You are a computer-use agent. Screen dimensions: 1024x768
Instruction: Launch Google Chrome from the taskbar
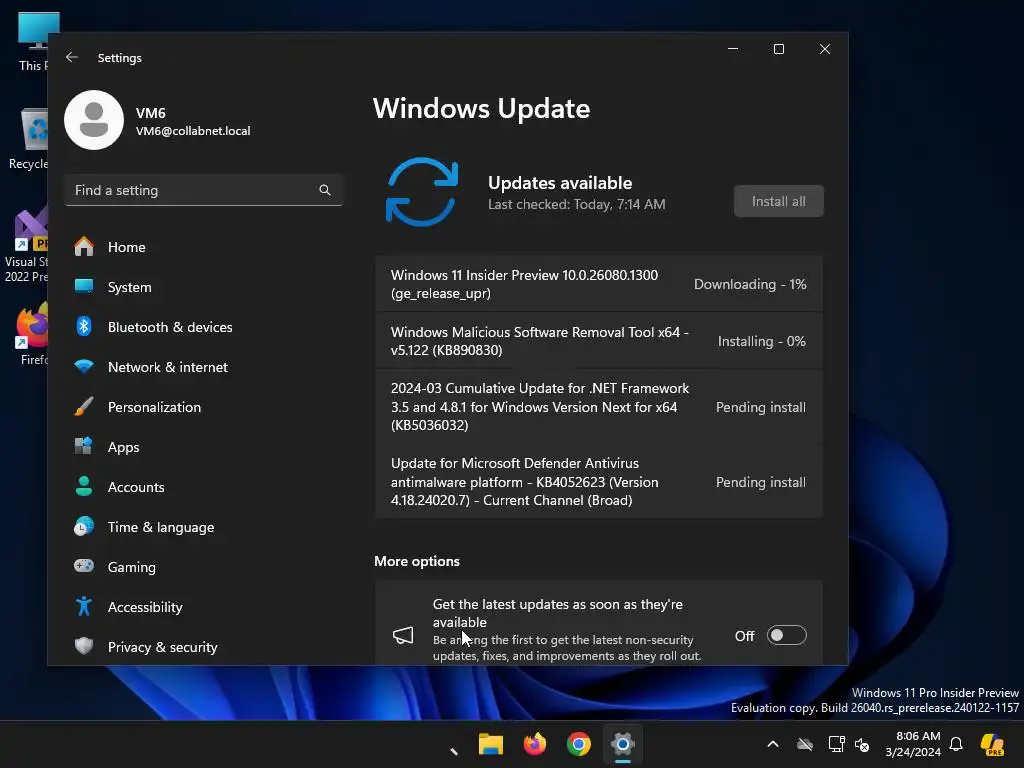(579, 744)
